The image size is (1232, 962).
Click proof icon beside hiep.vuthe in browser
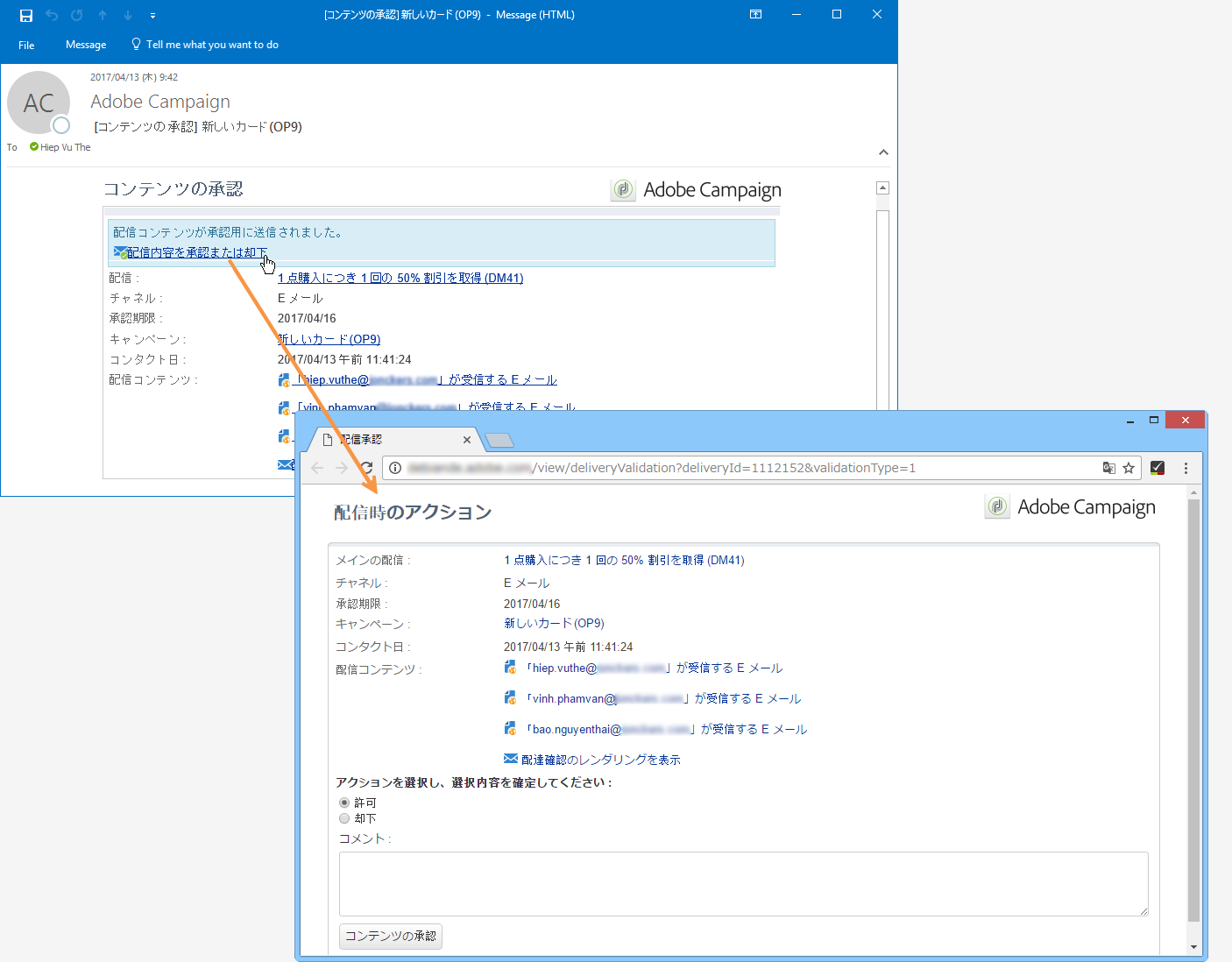[x=510, y=668]
